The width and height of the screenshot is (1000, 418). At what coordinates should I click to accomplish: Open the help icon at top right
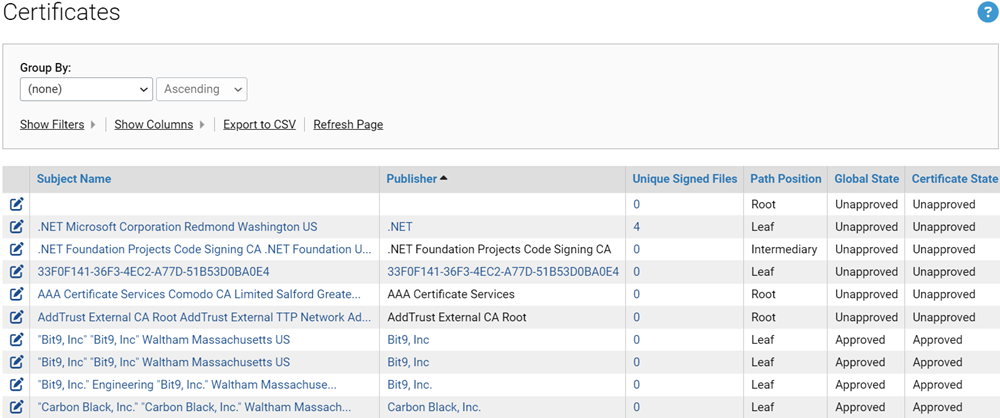pyautogui.click(x=987, y=12)
